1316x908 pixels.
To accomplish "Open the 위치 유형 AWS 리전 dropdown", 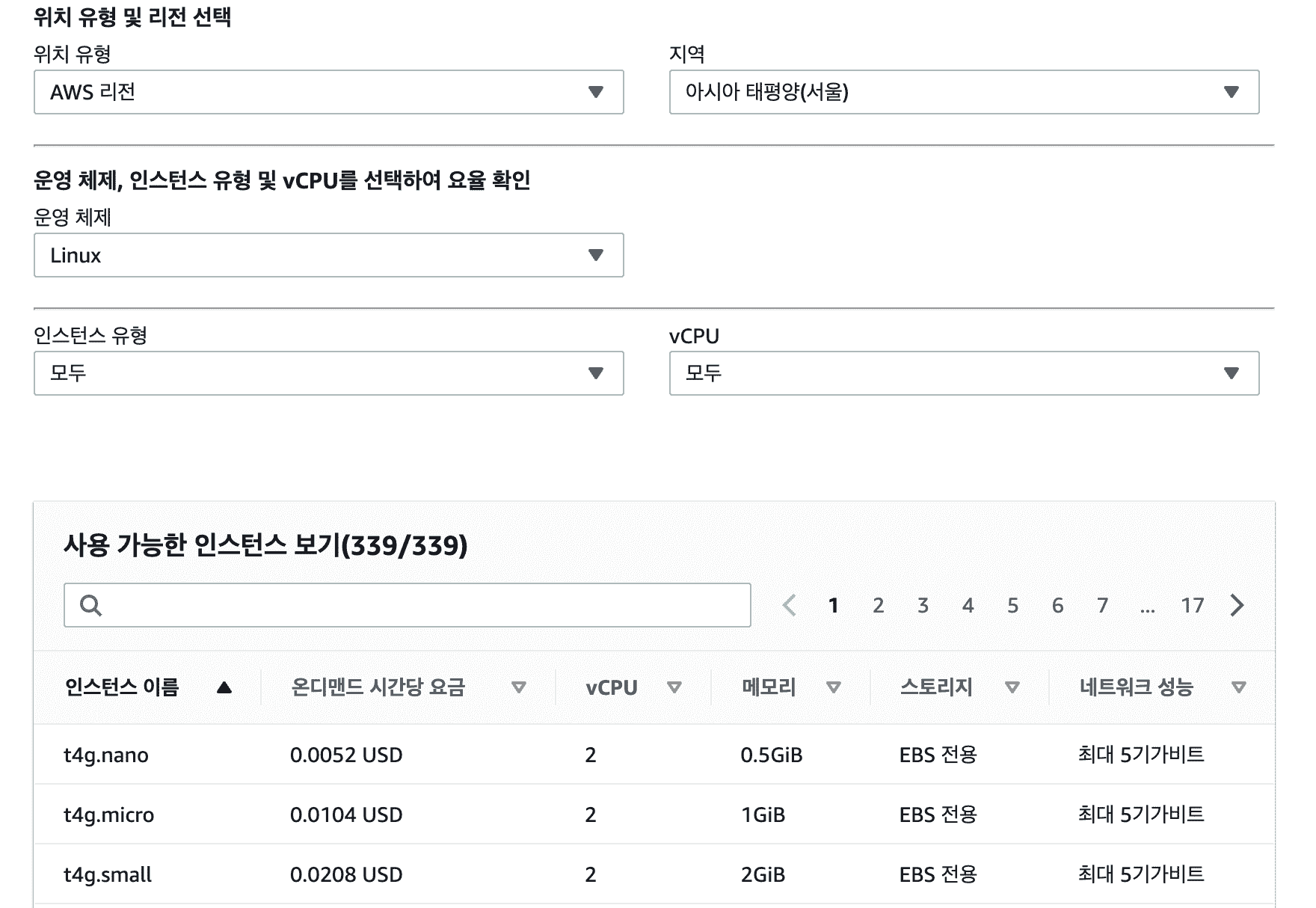I will pyautogui.click(x=328, y=92).
